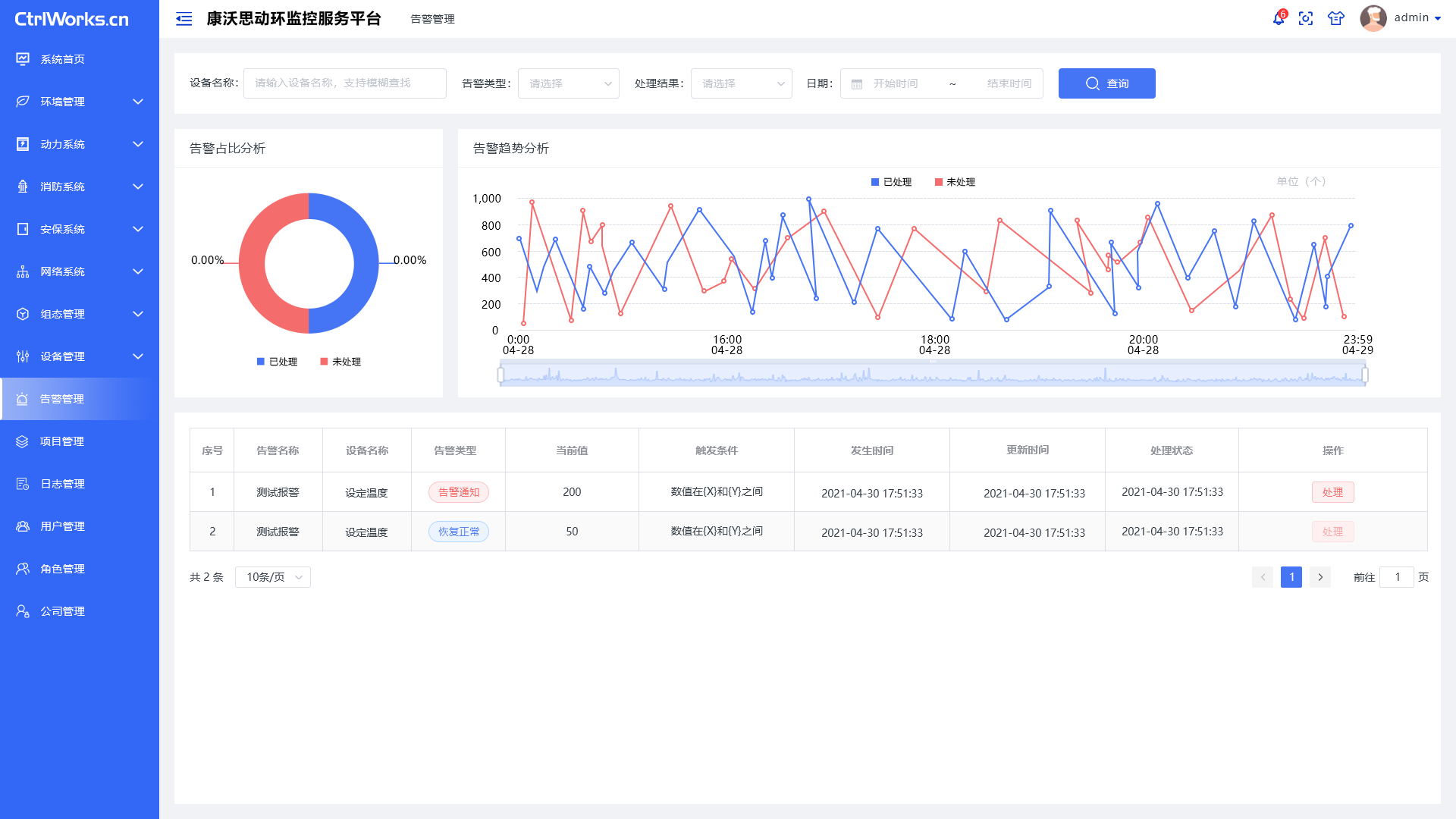This screenshot has height=819, width=1456.
Task: Click 结束时间 date input
Action: 1009,83
